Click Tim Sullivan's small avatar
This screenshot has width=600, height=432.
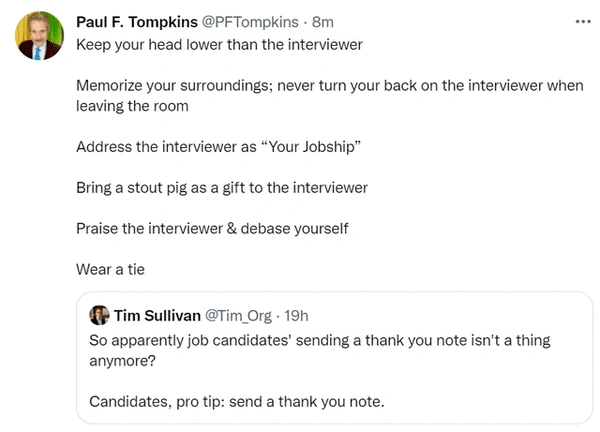99,316
